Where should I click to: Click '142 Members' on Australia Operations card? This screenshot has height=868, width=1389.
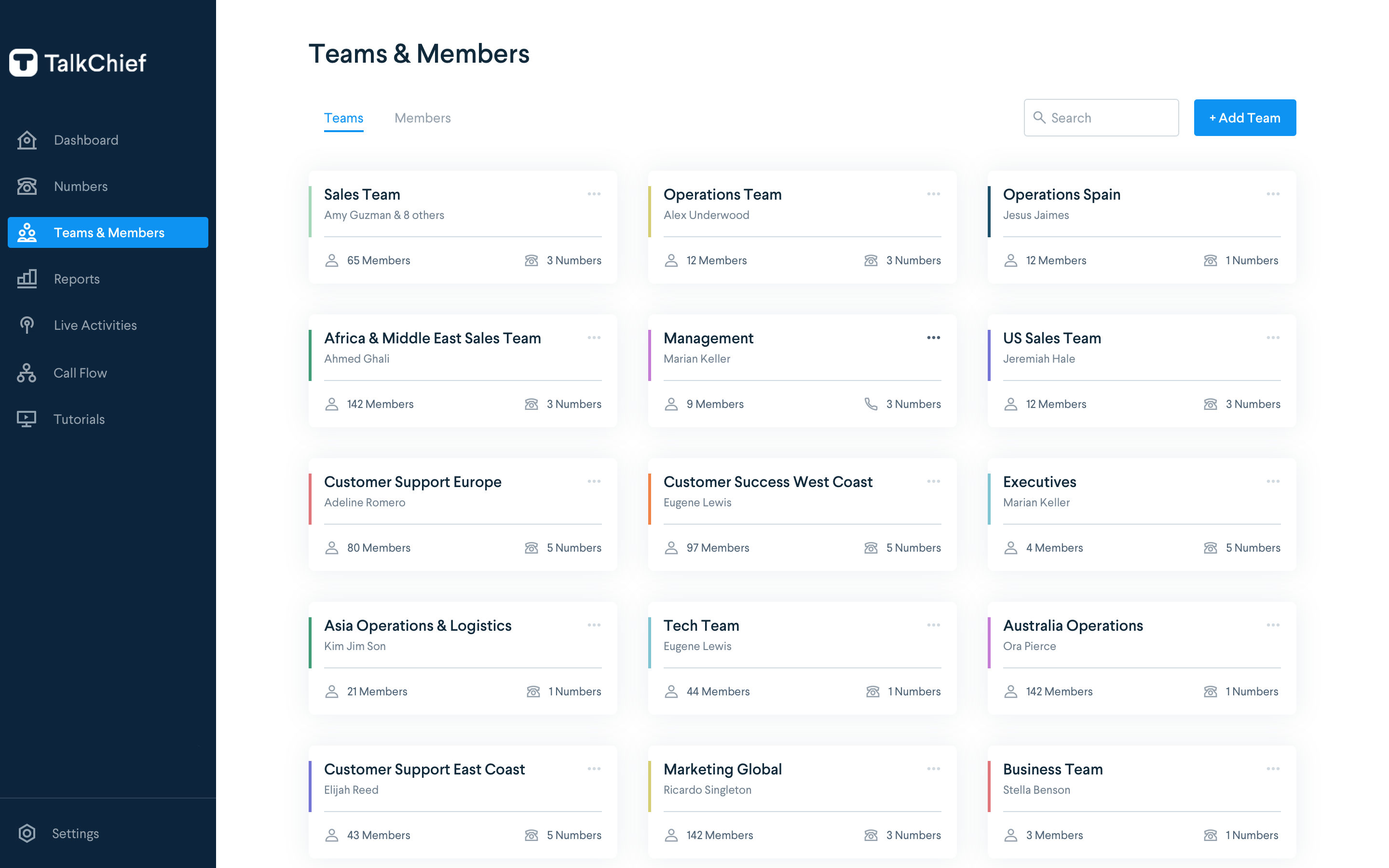click(1059, 691)
